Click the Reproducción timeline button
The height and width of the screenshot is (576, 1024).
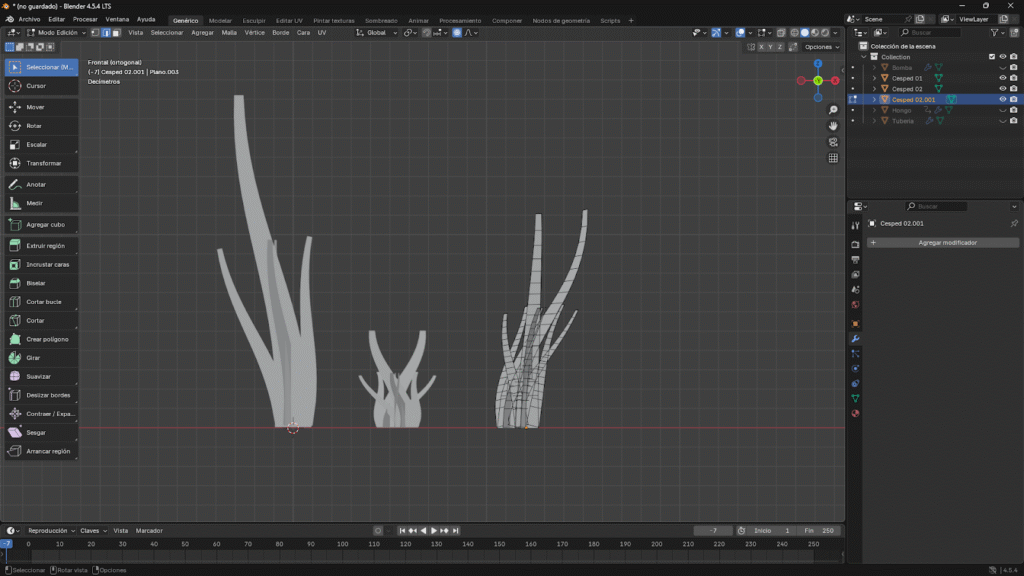(49, 531)
